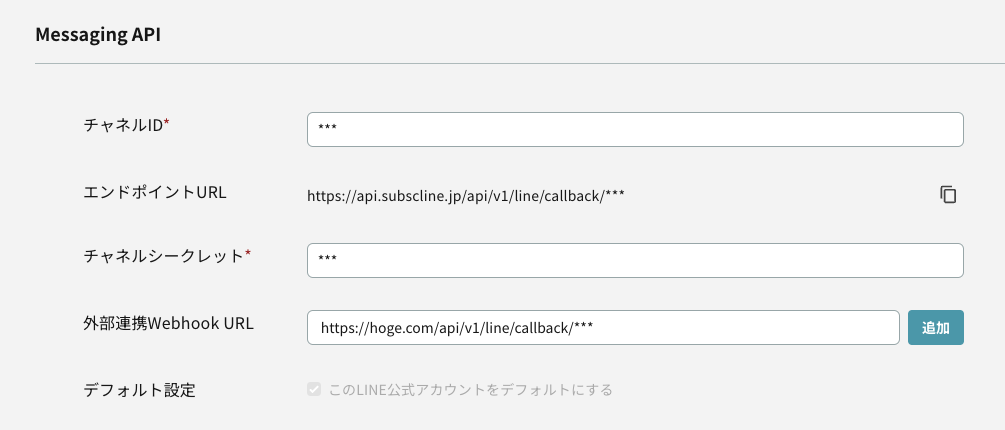This screenshot has width=1005, height=430.
Task: Click the このLINE公式アカウントをデフォルトにする label text
Action: coord(470,390)
